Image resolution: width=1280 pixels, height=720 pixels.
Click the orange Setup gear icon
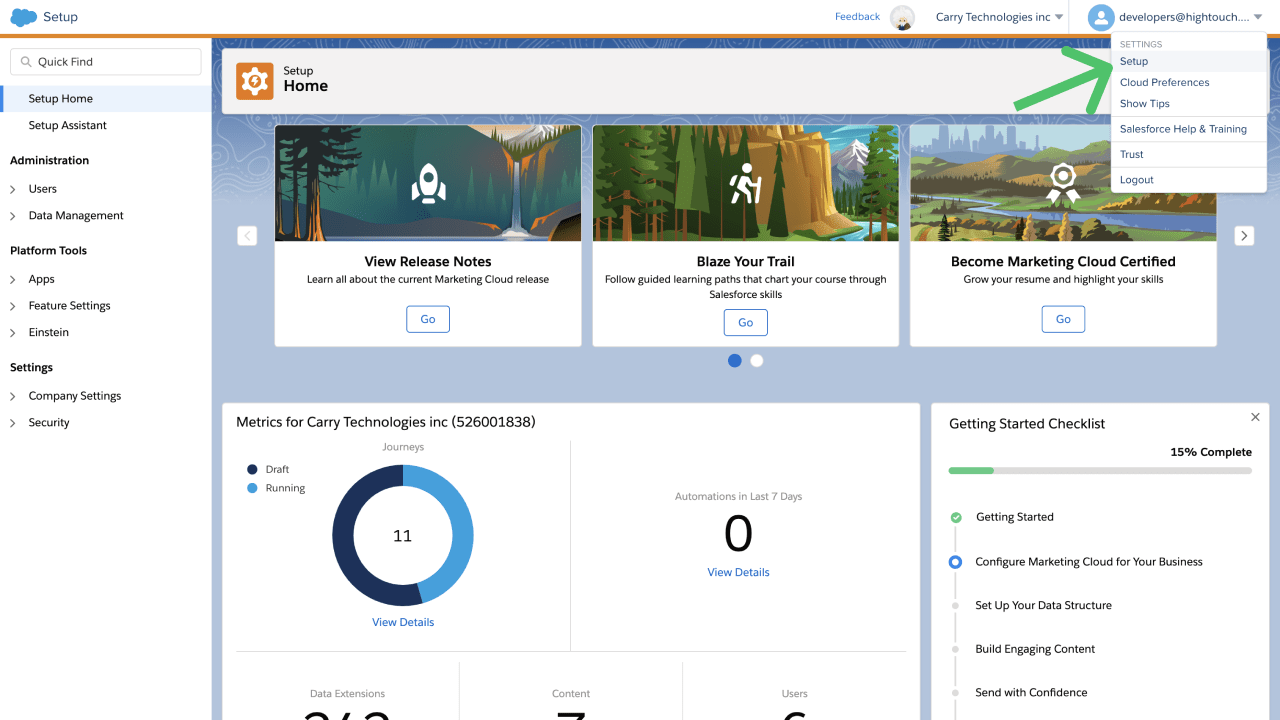pyautogui.click(x=255, y=81)
